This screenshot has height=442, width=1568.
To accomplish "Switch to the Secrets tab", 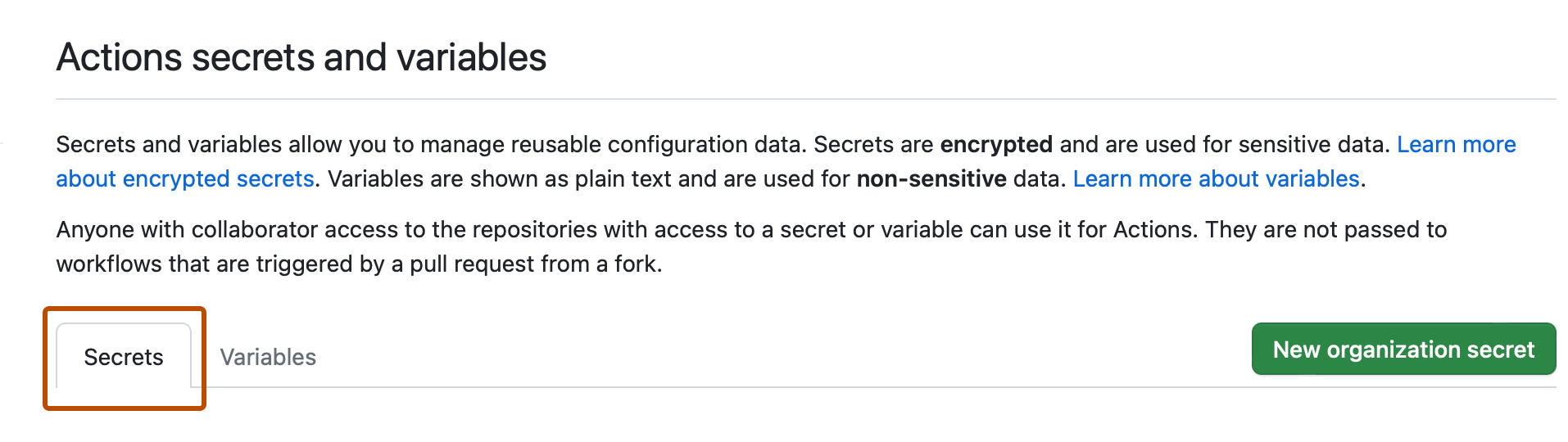I will 124,357.
